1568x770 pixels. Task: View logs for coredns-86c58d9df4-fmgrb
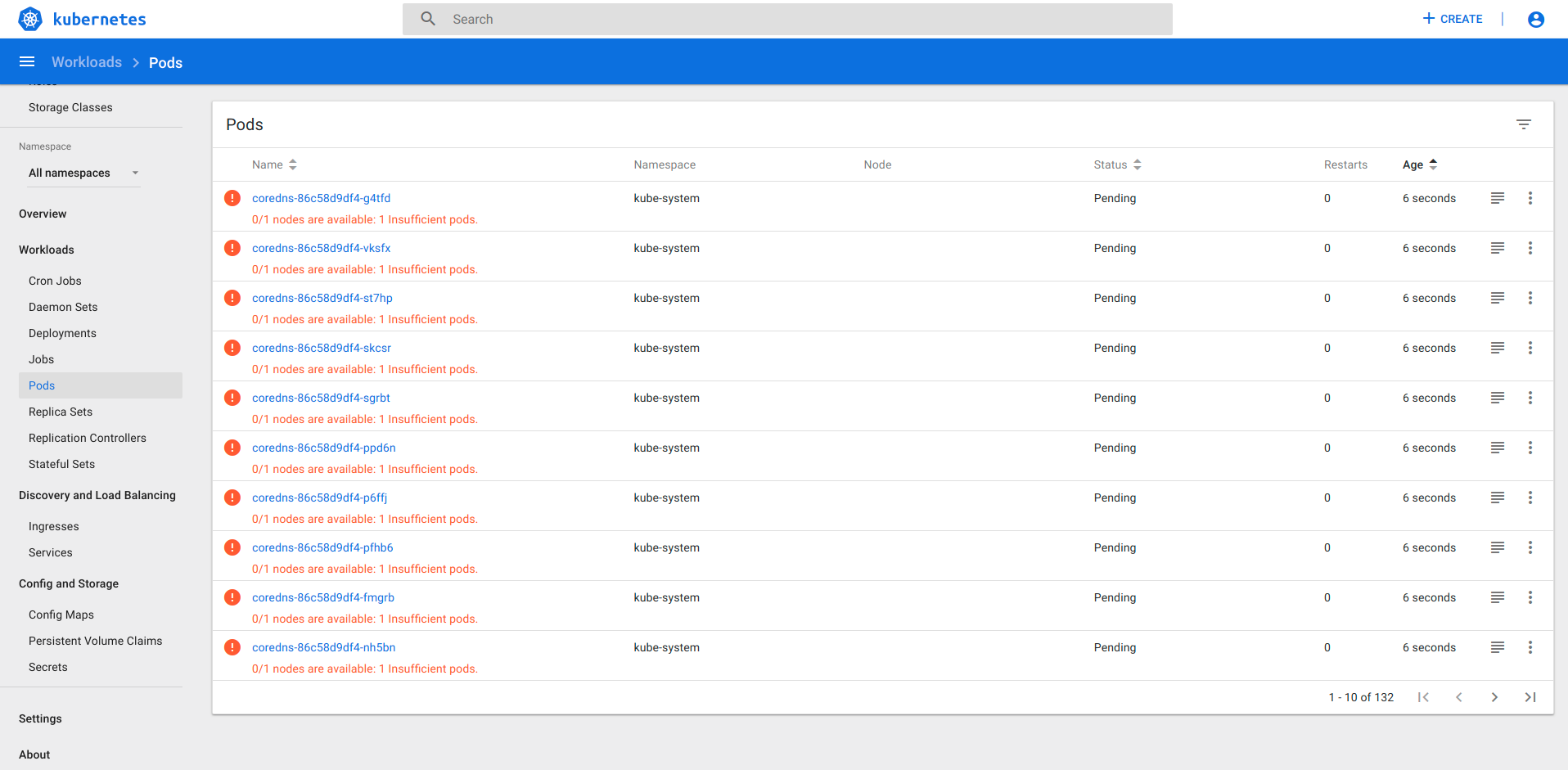[1498, 597]
